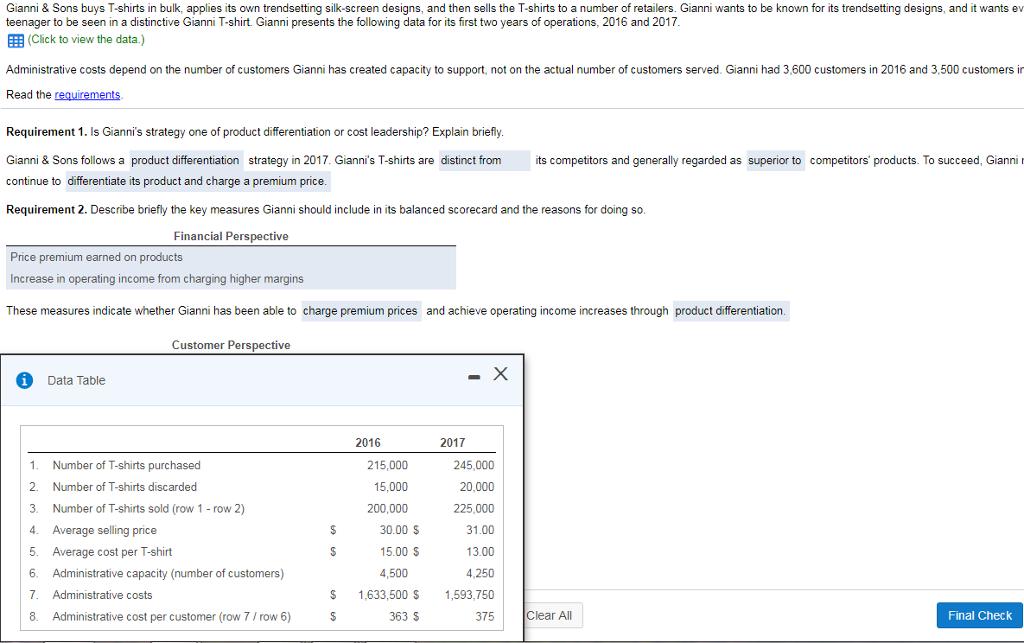Open the 'distinct from' dropdown

tap(485, 161)
